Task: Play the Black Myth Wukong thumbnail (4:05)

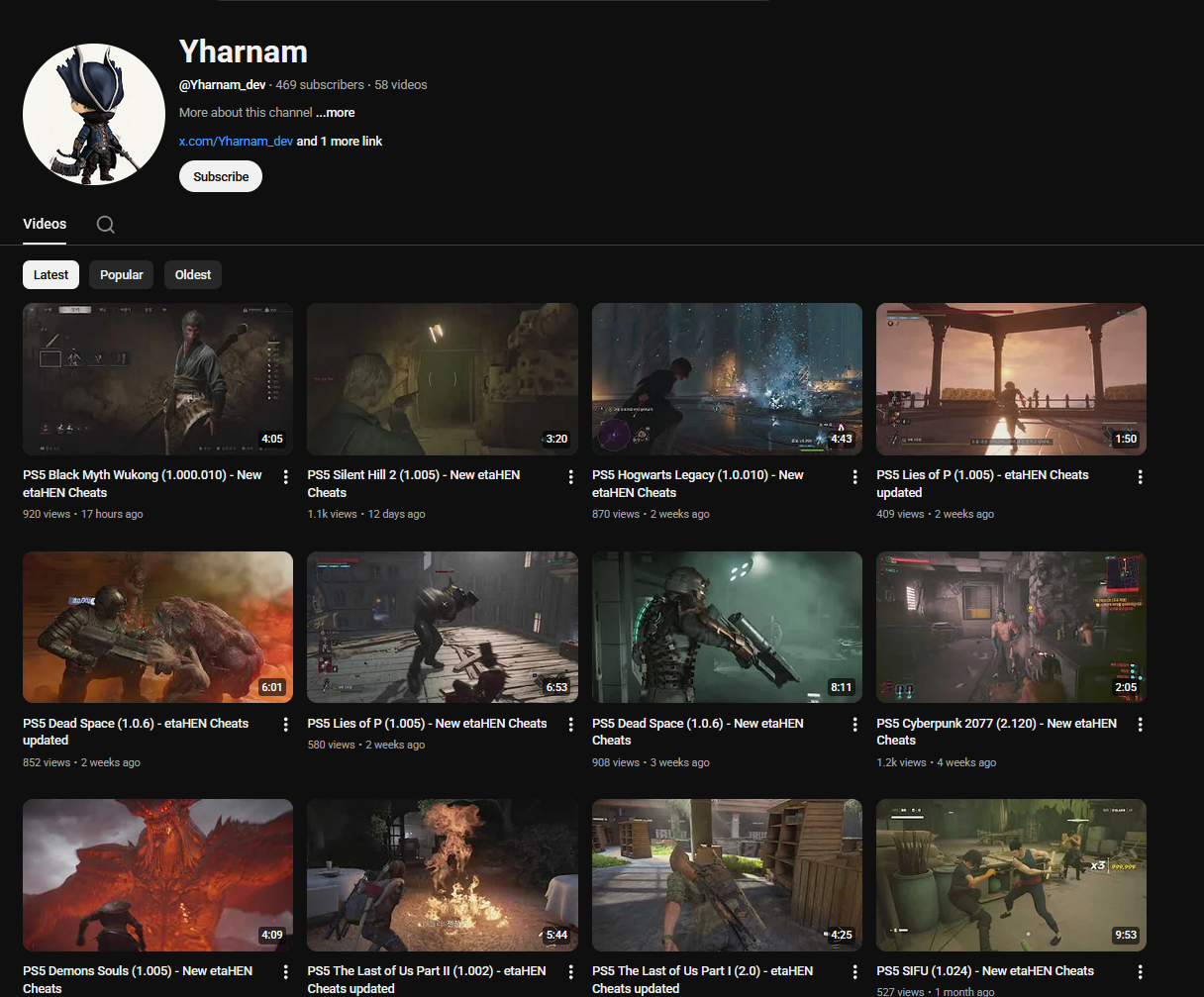Action: [157, 379]
